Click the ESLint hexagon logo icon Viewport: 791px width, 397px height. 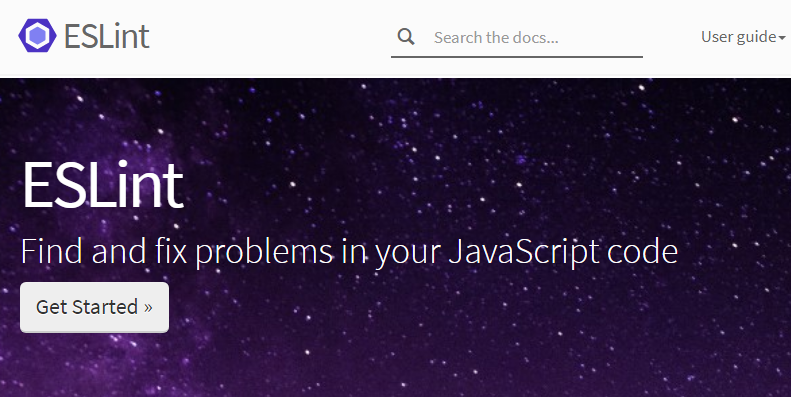[37, 36]
